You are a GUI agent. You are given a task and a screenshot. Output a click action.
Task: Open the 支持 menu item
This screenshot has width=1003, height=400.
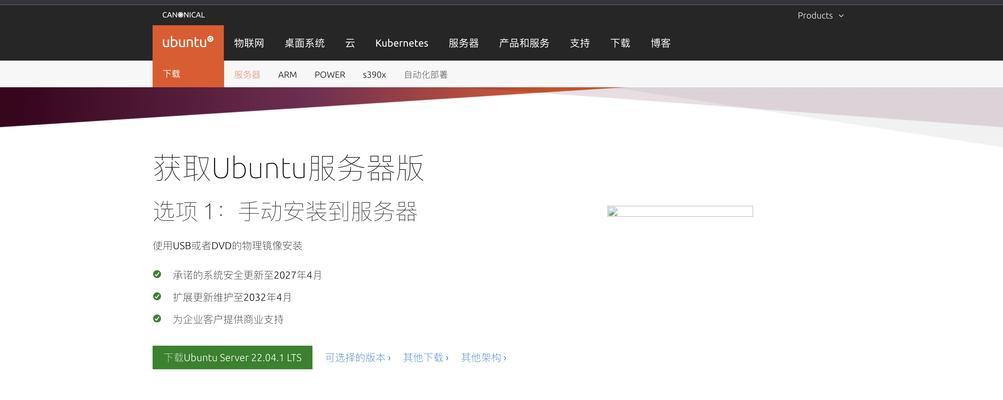[580, 43]
